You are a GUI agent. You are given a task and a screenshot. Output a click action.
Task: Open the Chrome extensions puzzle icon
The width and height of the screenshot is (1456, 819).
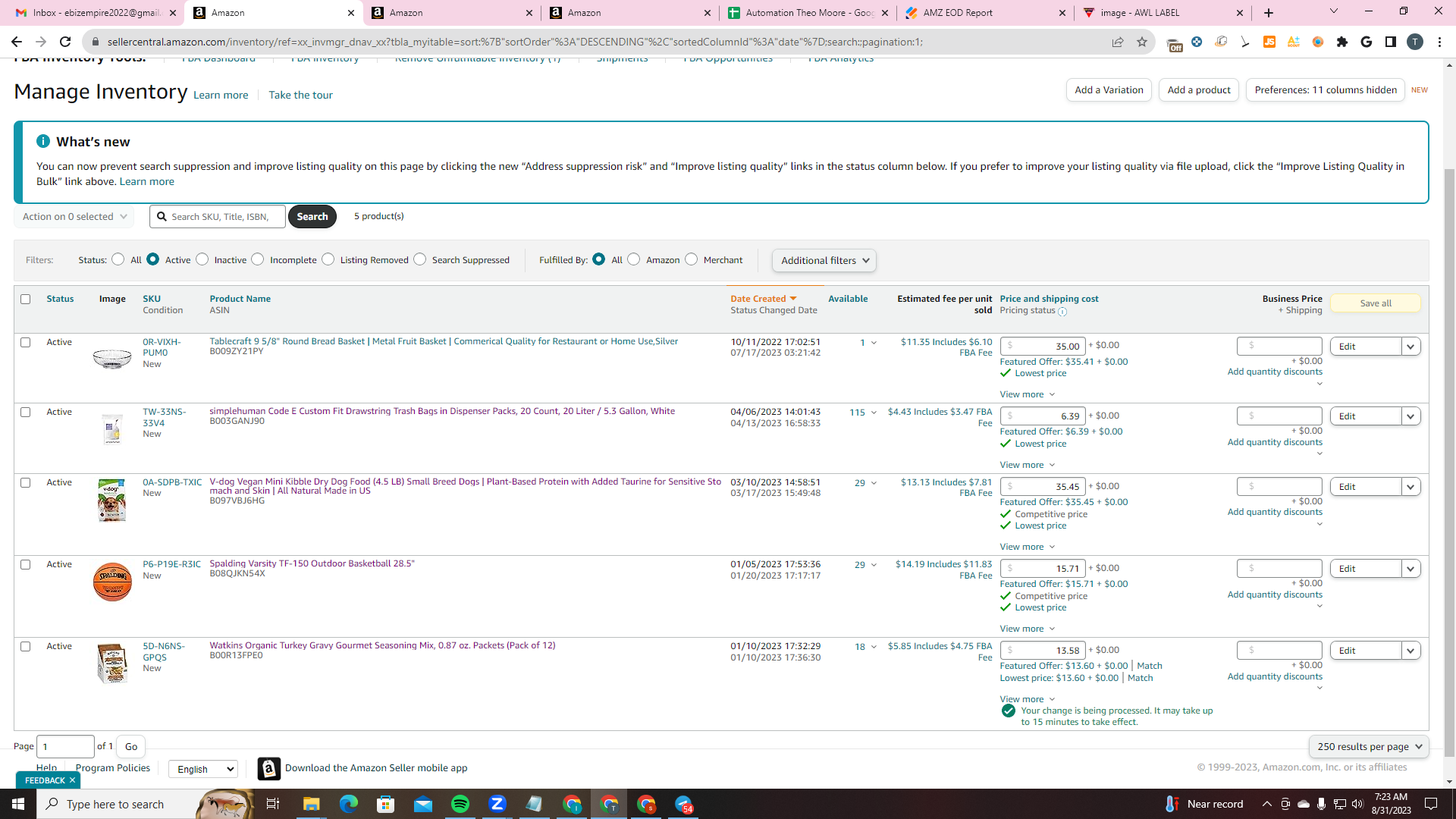[1342, 42]
